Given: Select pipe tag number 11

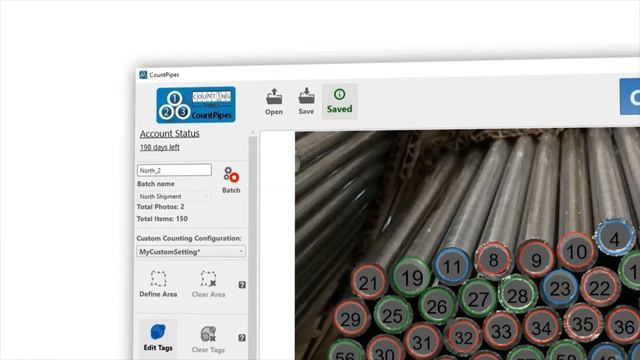Looking at the screenshot, I should click(452, 266).
